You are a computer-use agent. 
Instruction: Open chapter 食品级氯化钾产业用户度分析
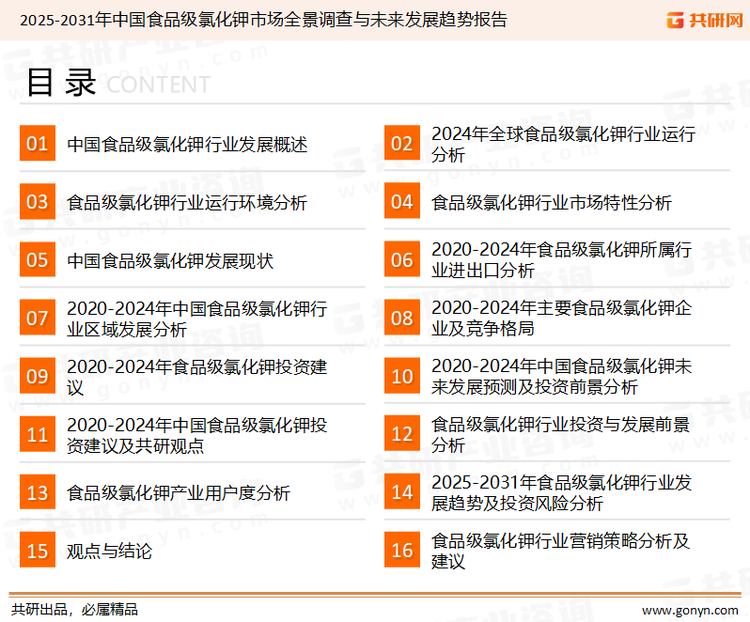pos(178,493)
